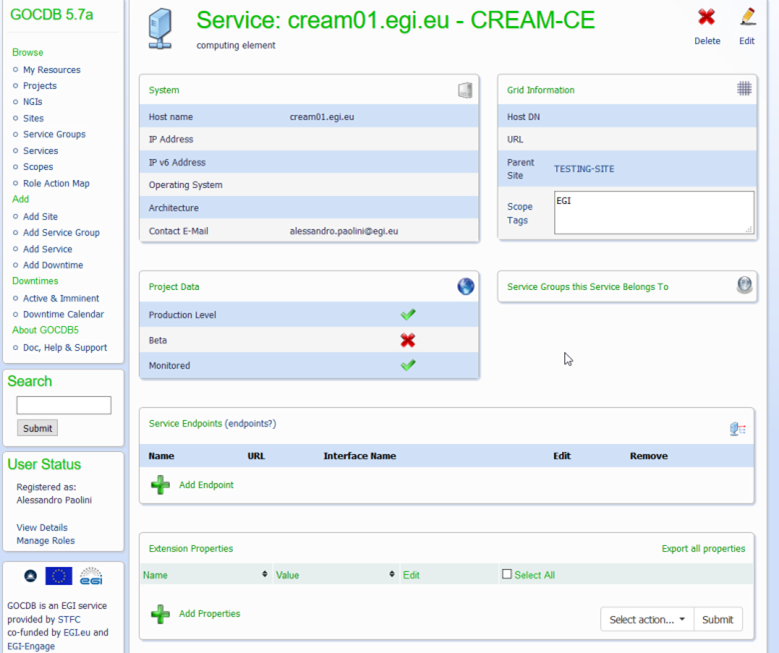Click the Beta red cross icon
The width and height of the screenshot is (779, 653).
[x=408, y=340]
